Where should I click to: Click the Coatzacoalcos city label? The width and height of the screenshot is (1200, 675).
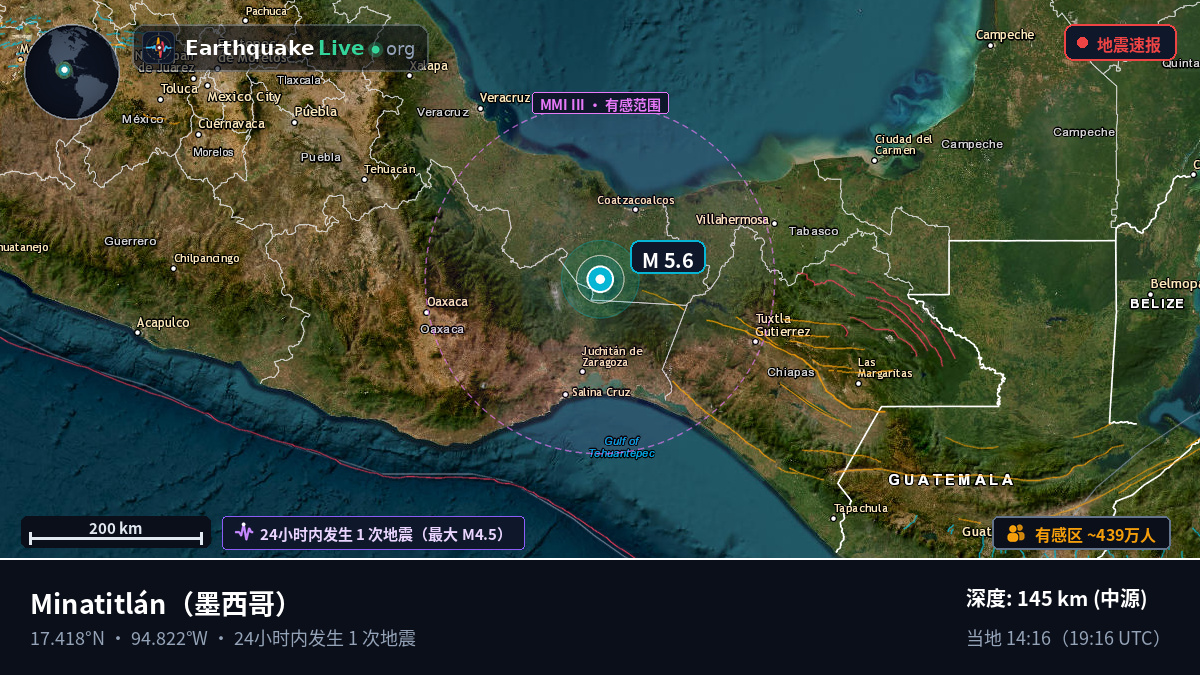pyautogui.click(x=636, y=200)
